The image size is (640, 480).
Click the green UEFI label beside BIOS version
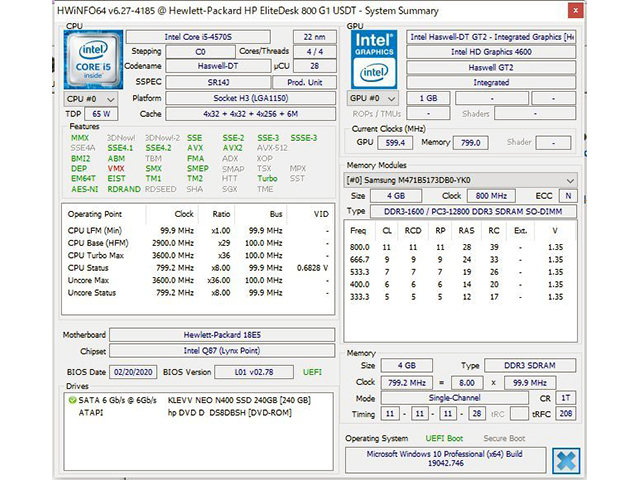pyautogui.click(x=312, y=372)
